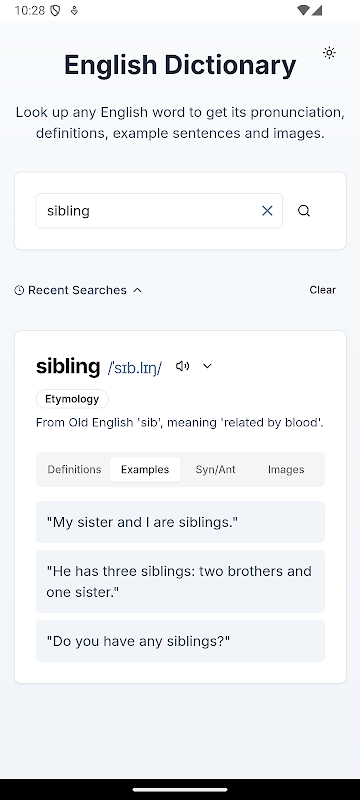Clear the search field with the X icon
The image size is (360, 800).
pyautogui.click(x=267, y=211)
